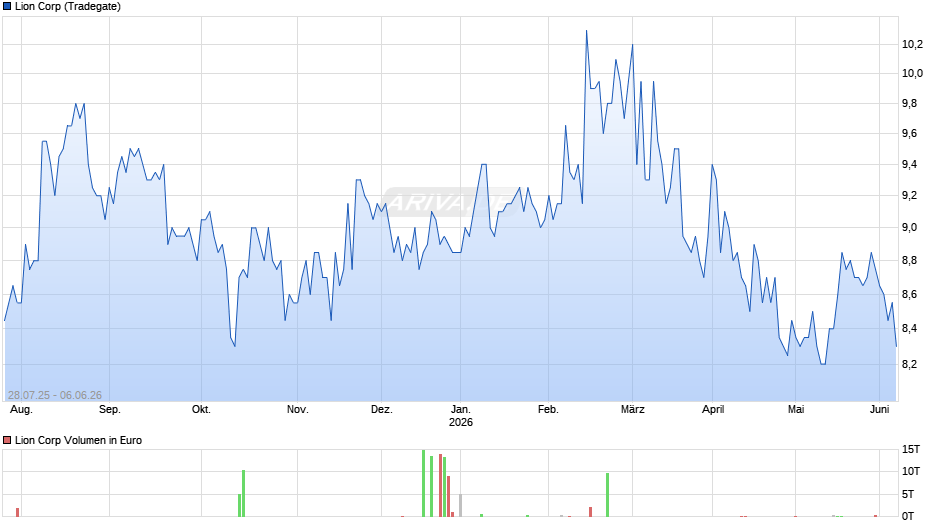Click the '8,2' price axis value
This screenshot has width=940, height=526.
tap(909, 365)
